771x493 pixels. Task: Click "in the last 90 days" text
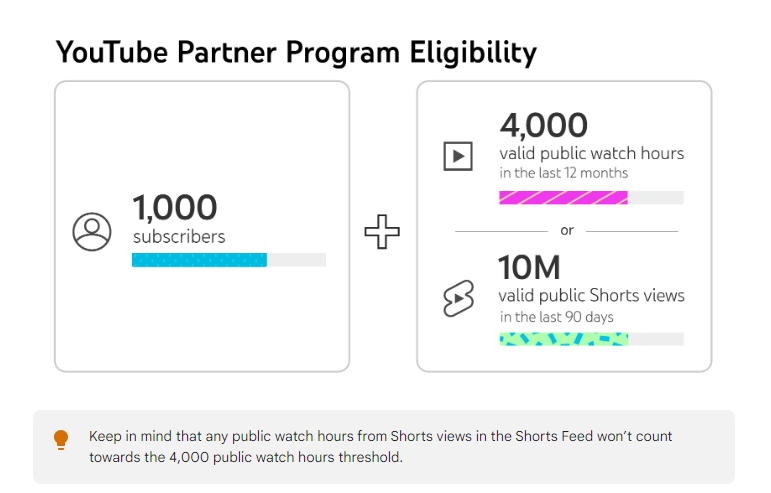tap(557, 317)
